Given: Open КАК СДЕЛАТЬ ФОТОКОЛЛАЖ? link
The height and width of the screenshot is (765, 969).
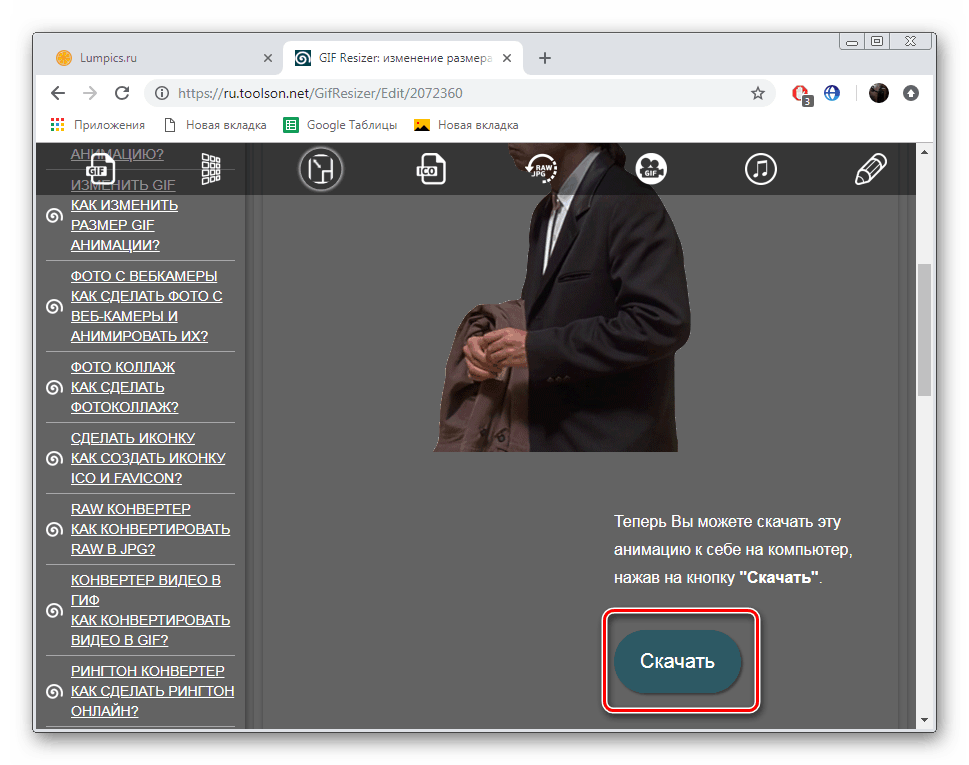Looking at the screenshot, I should pyautogui.click(x=124, y=397).
